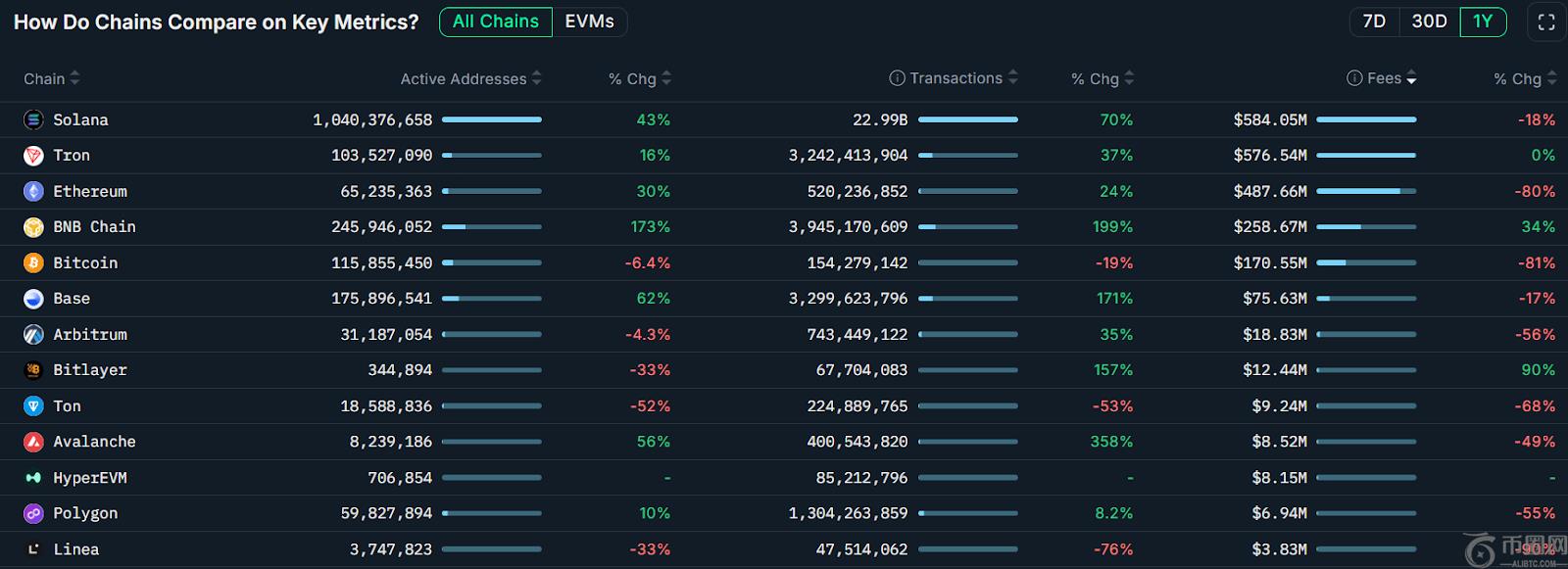Image resolution: width=1568 pixels, height=569 pixels.
Task: Click Tron fees value $576.54M
Action: pyautogui.click(x=1270, y=156)
